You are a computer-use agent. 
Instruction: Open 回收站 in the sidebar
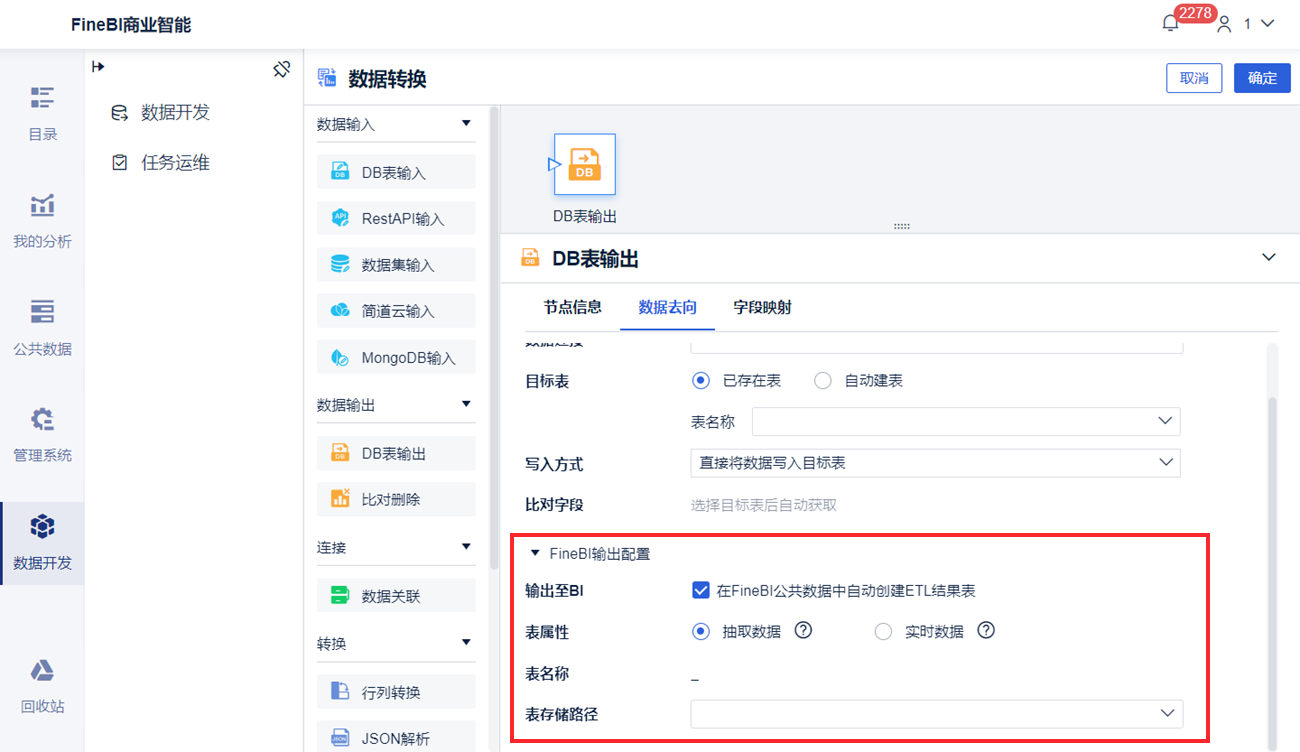click(42, 686)
